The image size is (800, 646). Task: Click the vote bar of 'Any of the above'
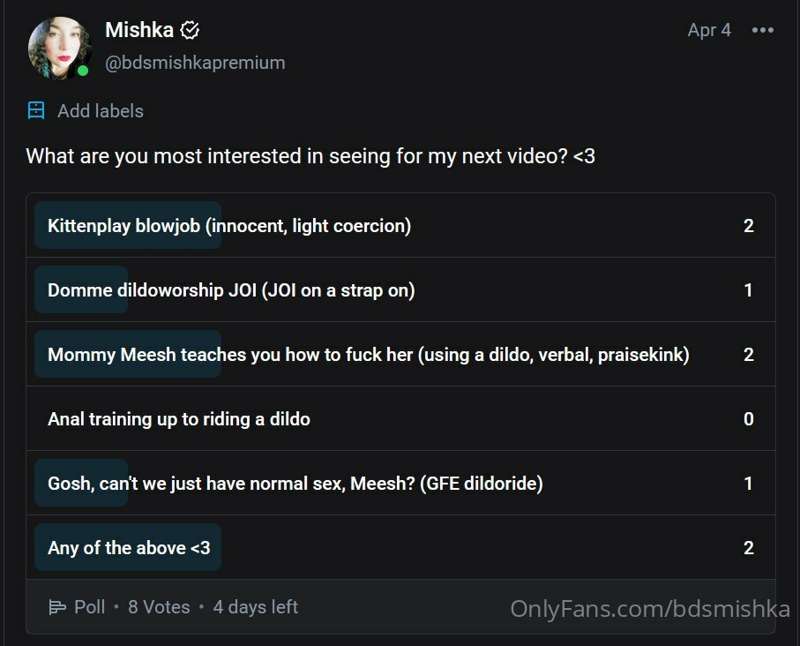pyautogui.click(x=128, y=547)
